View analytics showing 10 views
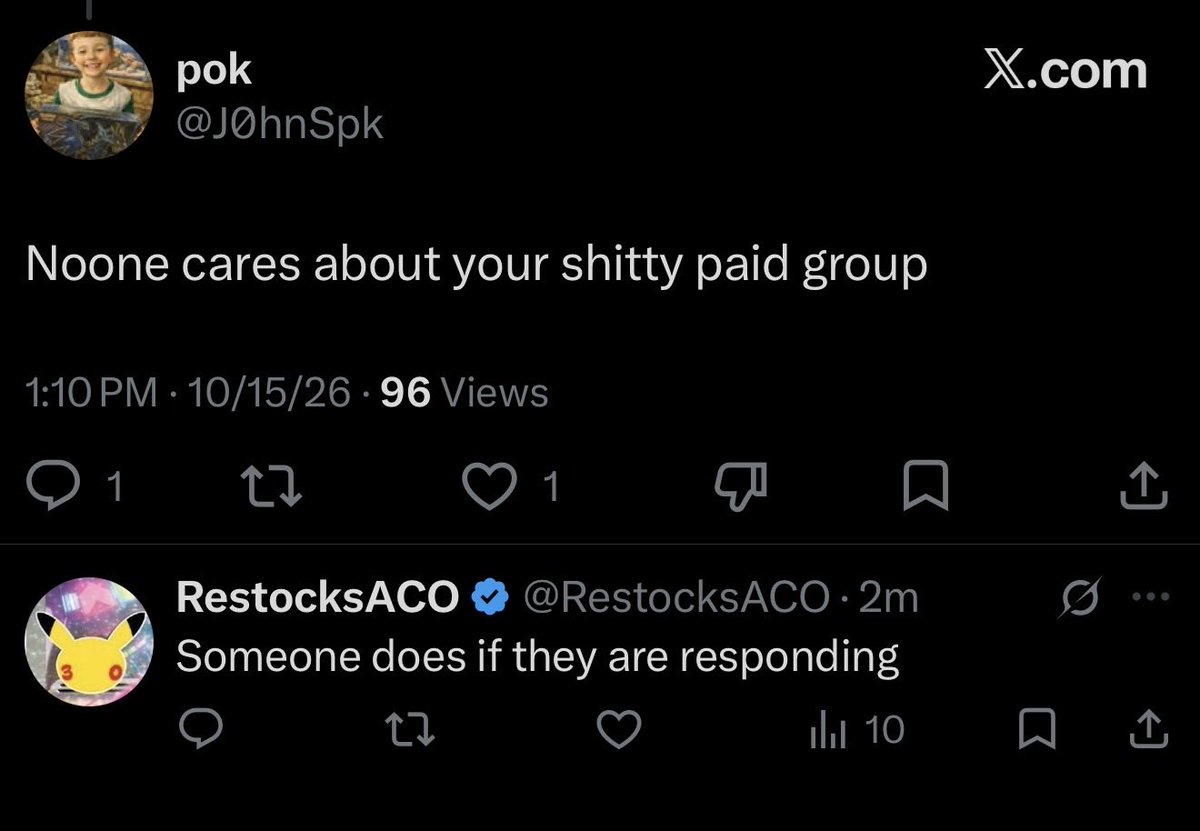This screenshot has height=831, width=1200. point(855,731)
